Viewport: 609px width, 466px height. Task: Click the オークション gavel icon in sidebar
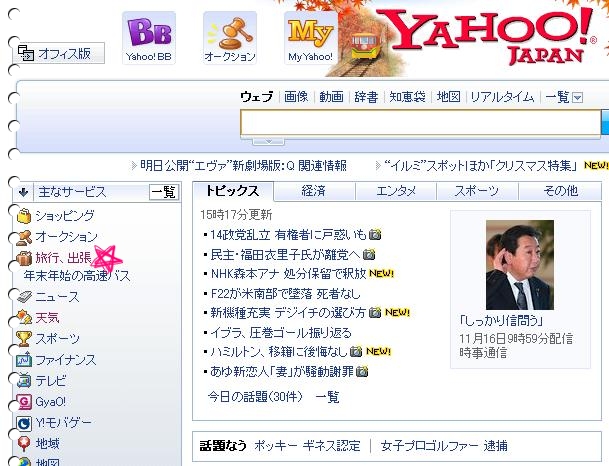24,237
